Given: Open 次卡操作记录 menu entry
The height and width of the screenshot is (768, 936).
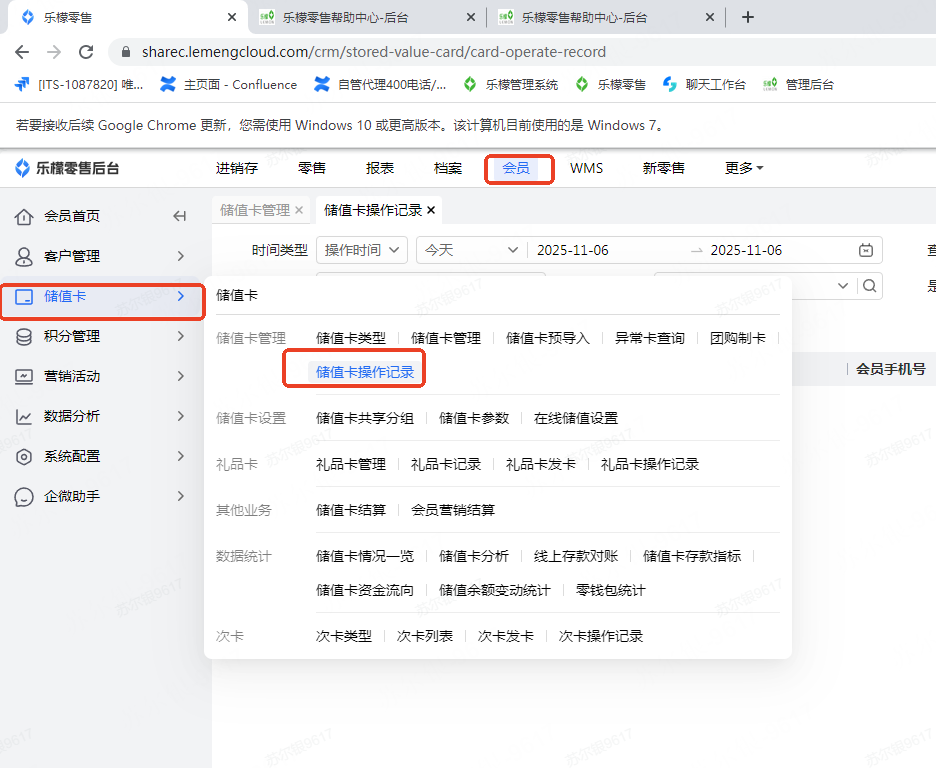Looking at the screenshot, I should click(x=601, y=636).
